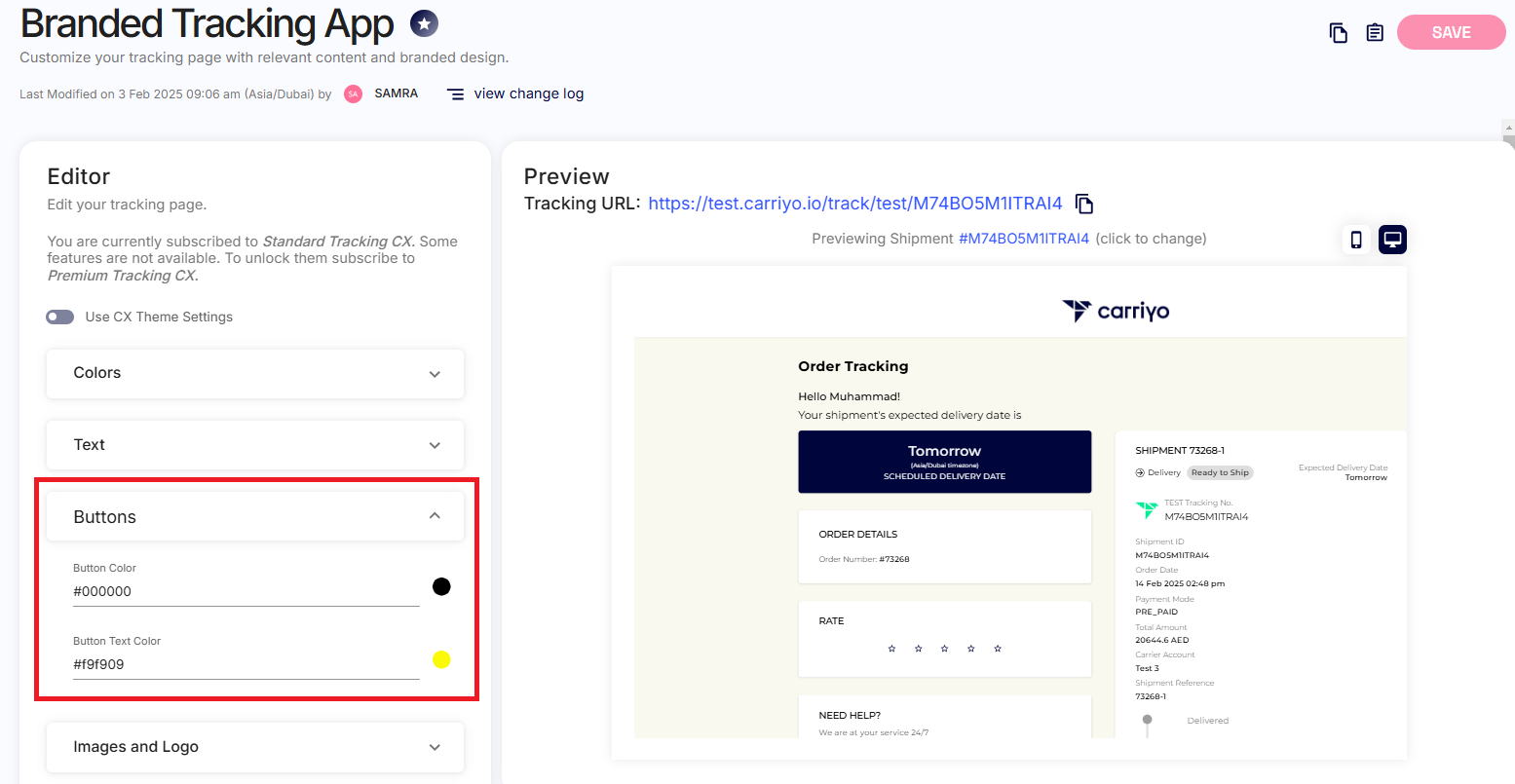Click the ORDER DETAILS heading
Screen dimensions: 1515x784
[x=858, y=535]
